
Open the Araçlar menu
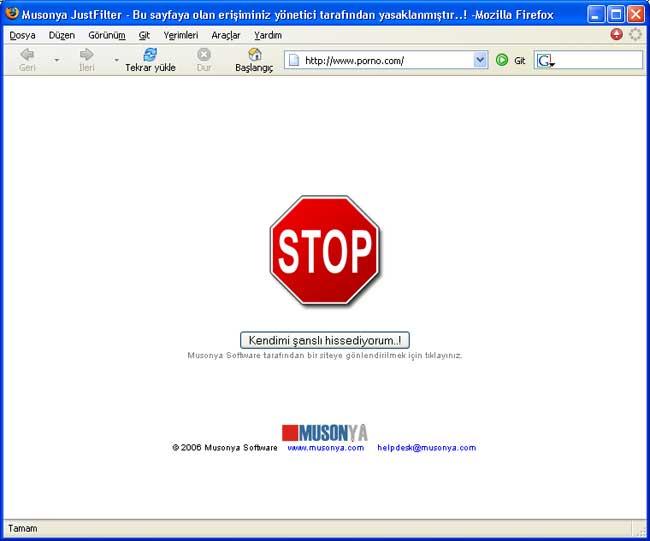coord(225,35)
